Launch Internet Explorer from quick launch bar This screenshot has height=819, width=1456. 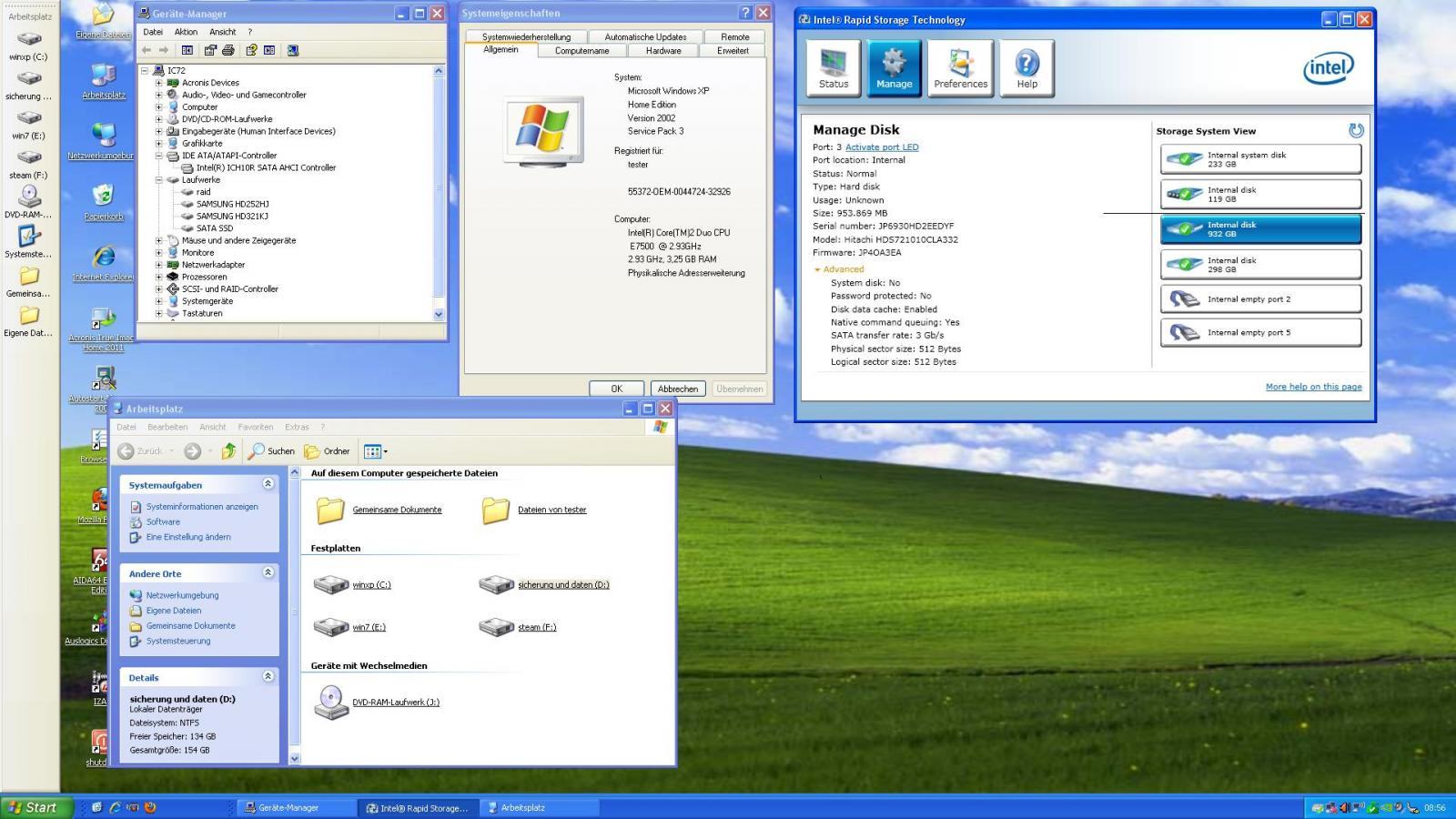click(x=115, y=807)
